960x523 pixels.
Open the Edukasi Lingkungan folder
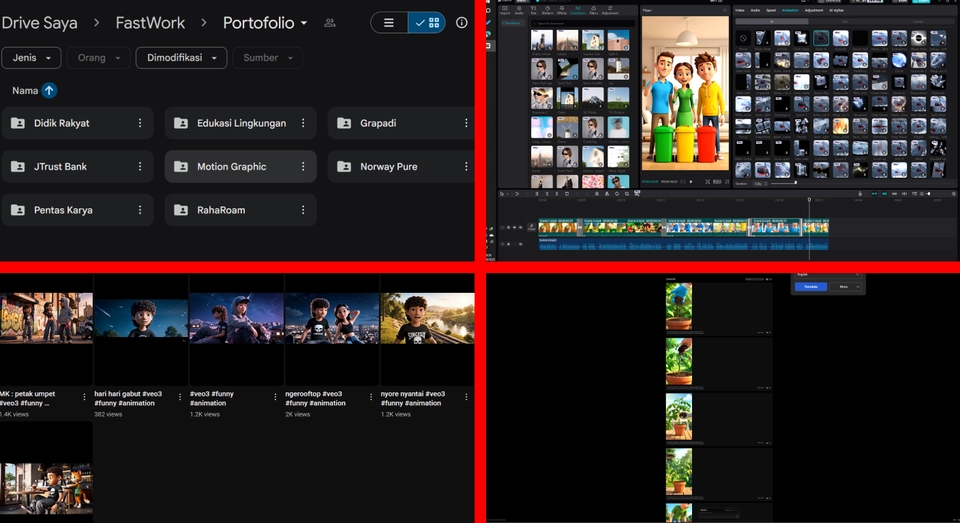[x=241, y=123]
